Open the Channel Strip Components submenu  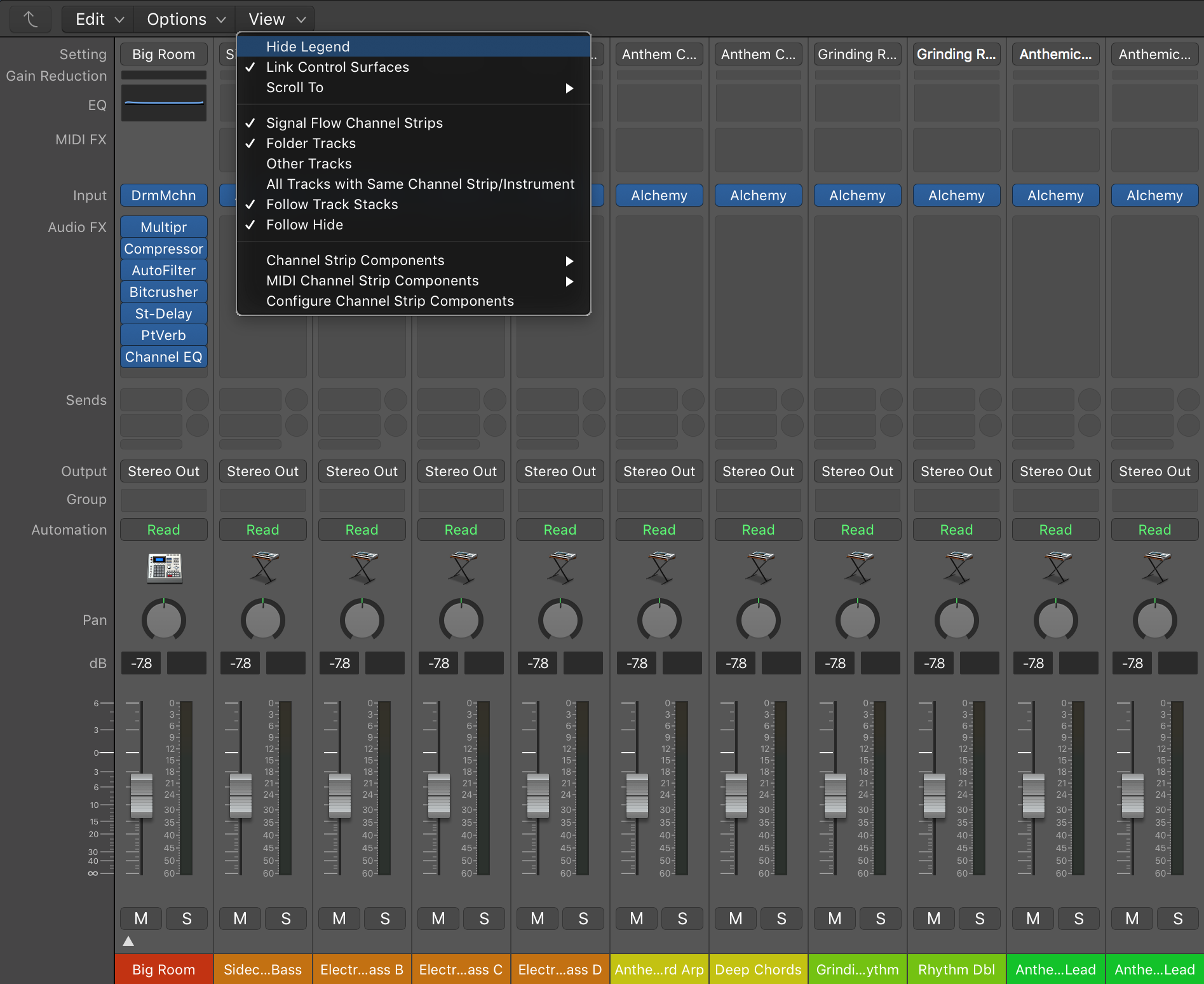(355, 260)
